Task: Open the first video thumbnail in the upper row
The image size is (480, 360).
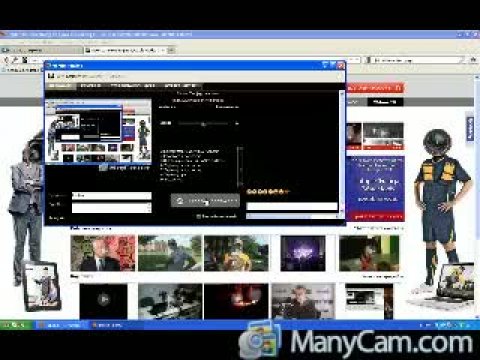Action: tap(103, 253)
